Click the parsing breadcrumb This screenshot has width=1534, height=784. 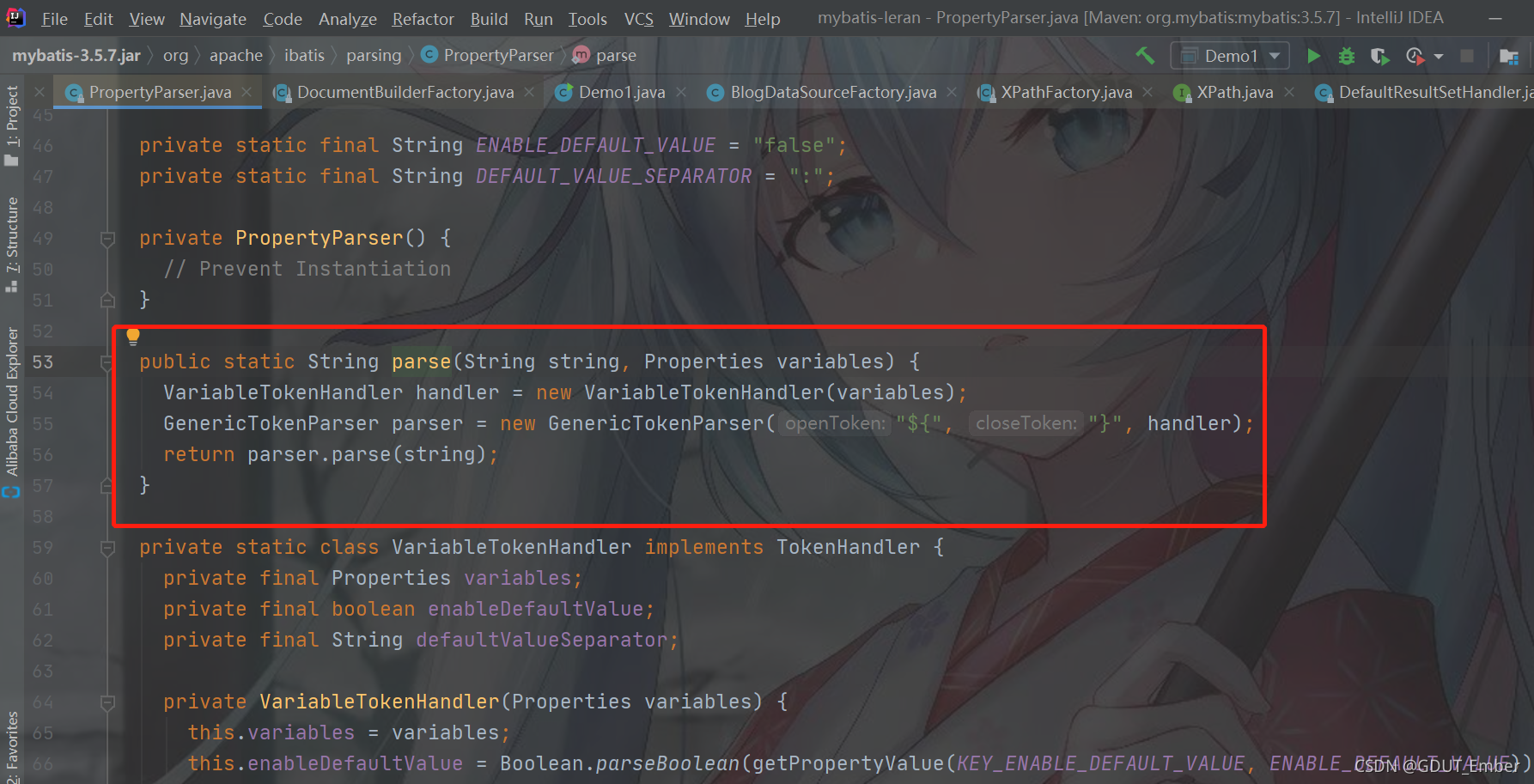[x=374, y=56]
